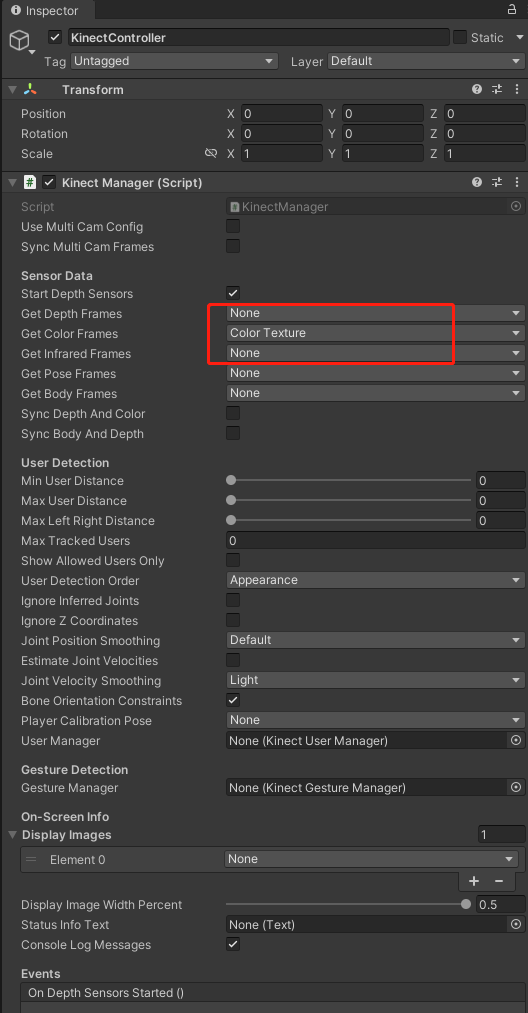Enable Ignore Z Coordinates checkbox
This screenshot has height=1013, width=528.
233,620
